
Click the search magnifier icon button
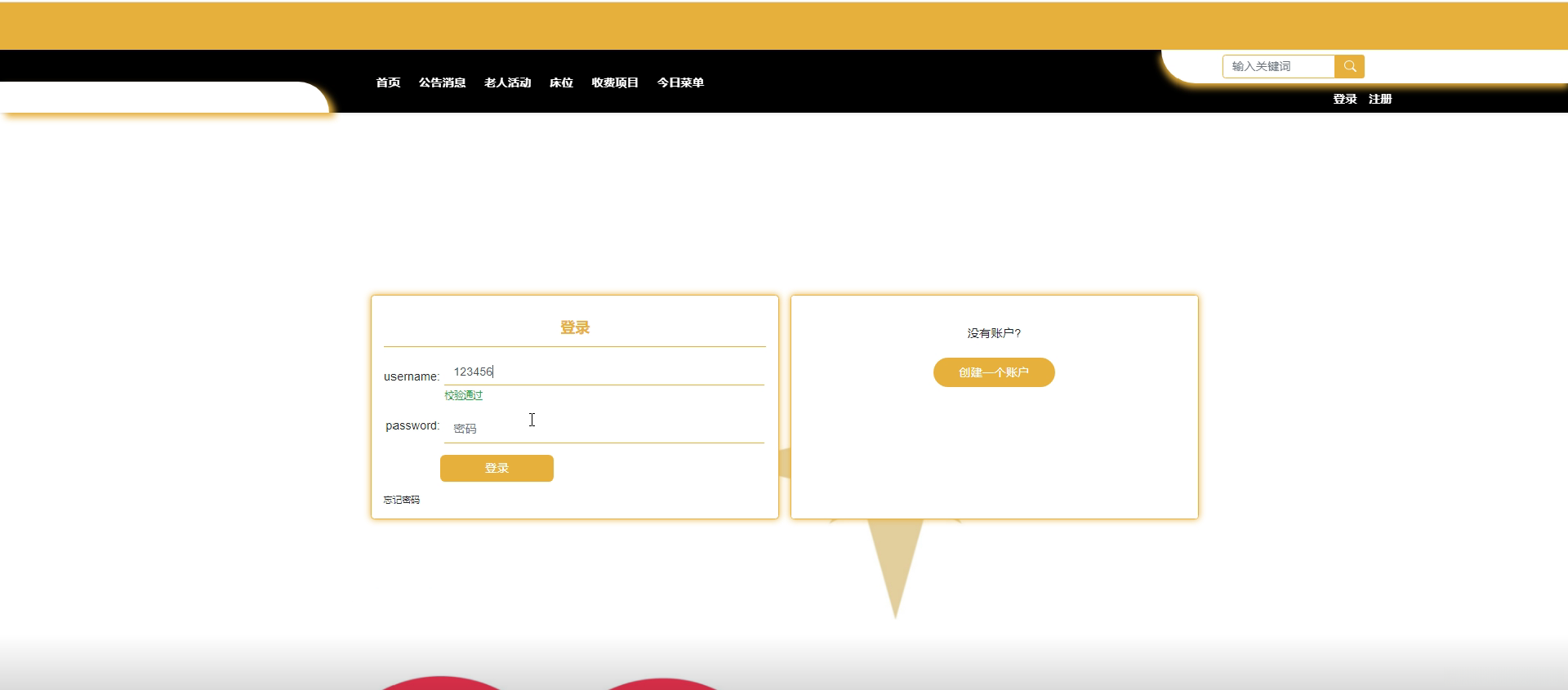[x=1349, y=66]
